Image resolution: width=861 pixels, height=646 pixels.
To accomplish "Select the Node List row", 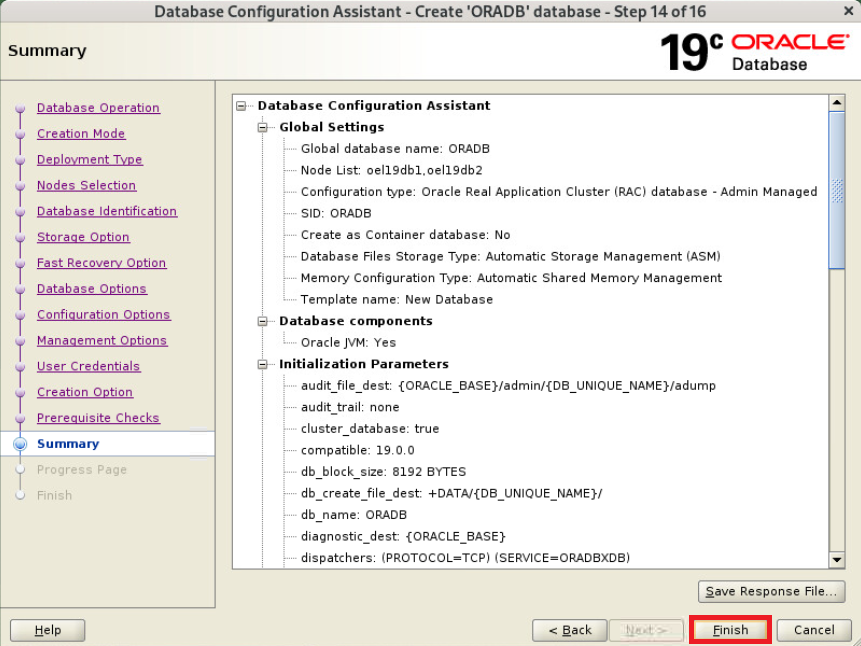I will [x=392, y=170].
